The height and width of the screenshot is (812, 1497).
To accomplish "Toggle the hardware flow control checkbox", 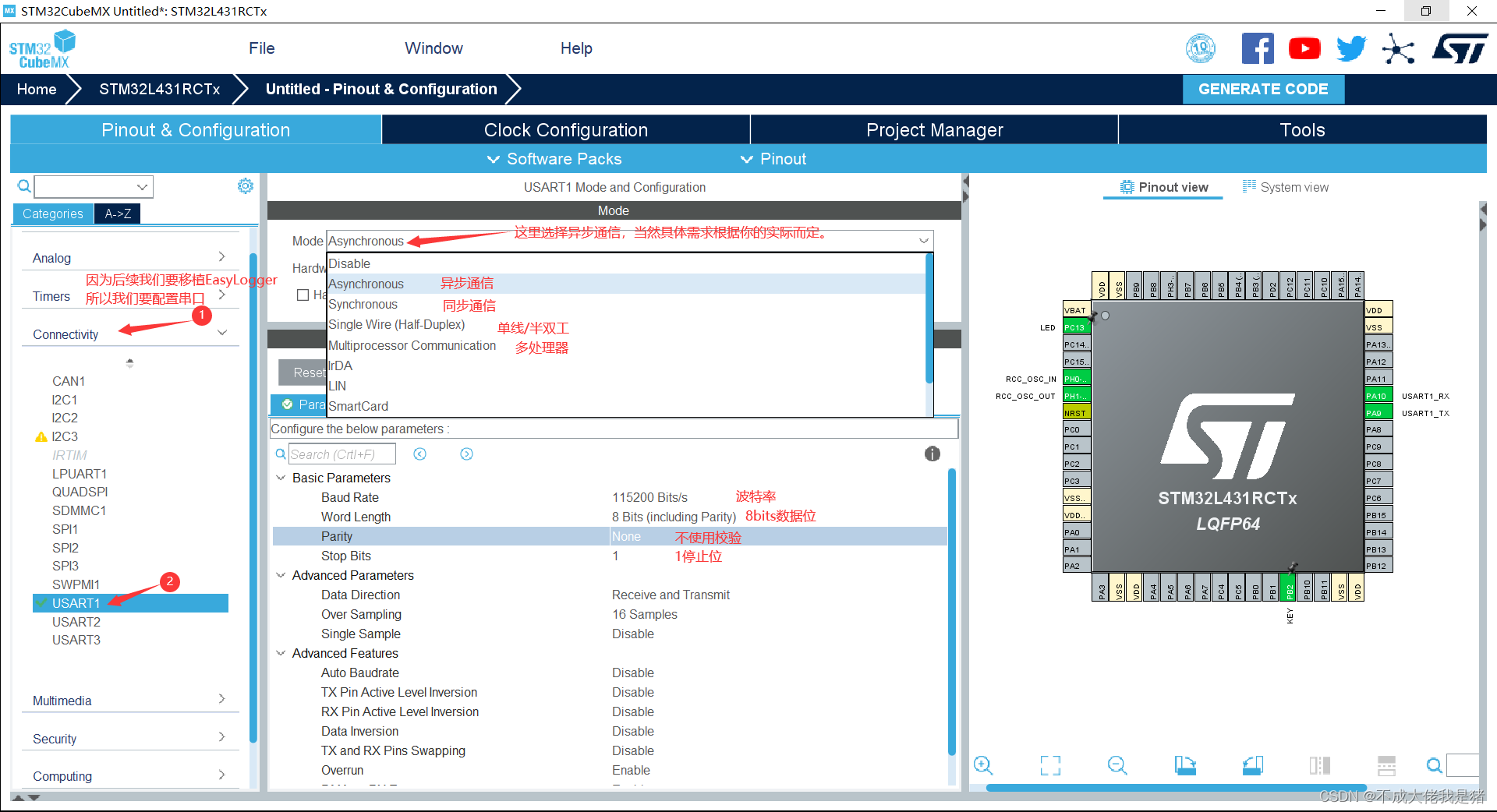I will click(303, 295).
